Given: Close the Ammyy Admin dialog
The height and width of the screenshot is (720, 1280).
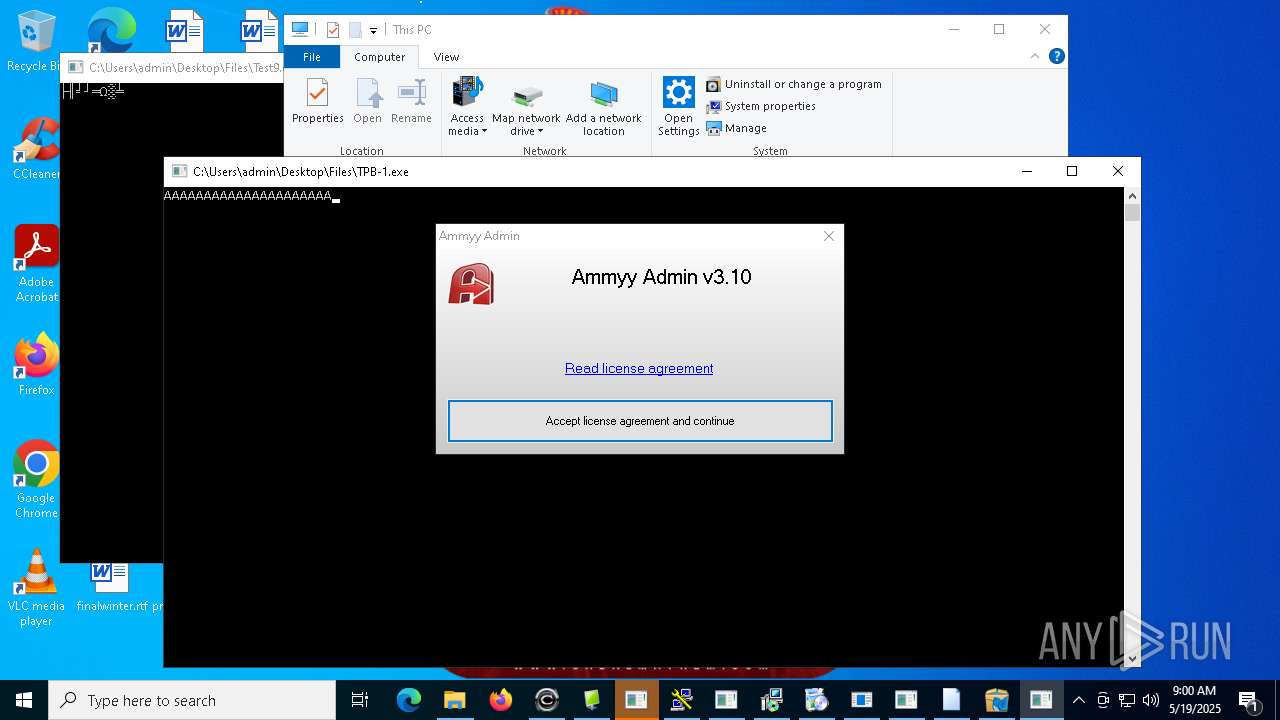Looking at the screenshot, I should click(829, 236).
